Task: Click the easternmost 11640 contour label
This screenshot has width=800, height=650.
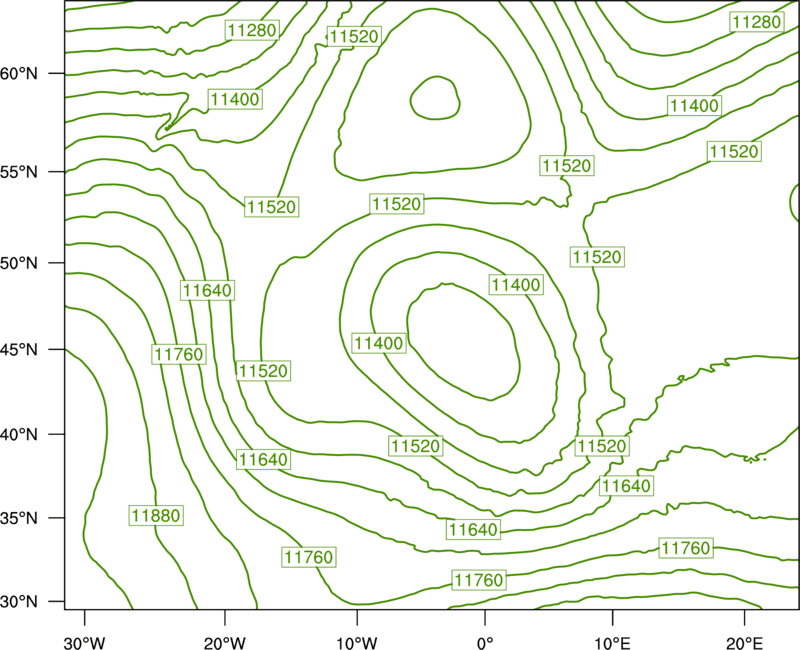Action: [626, 485]
